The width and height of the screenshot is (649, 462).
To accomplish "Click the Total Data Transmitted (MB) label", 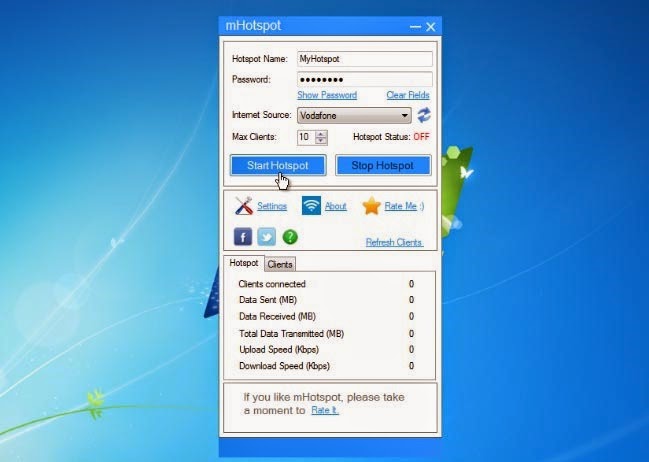I will 291,334.
